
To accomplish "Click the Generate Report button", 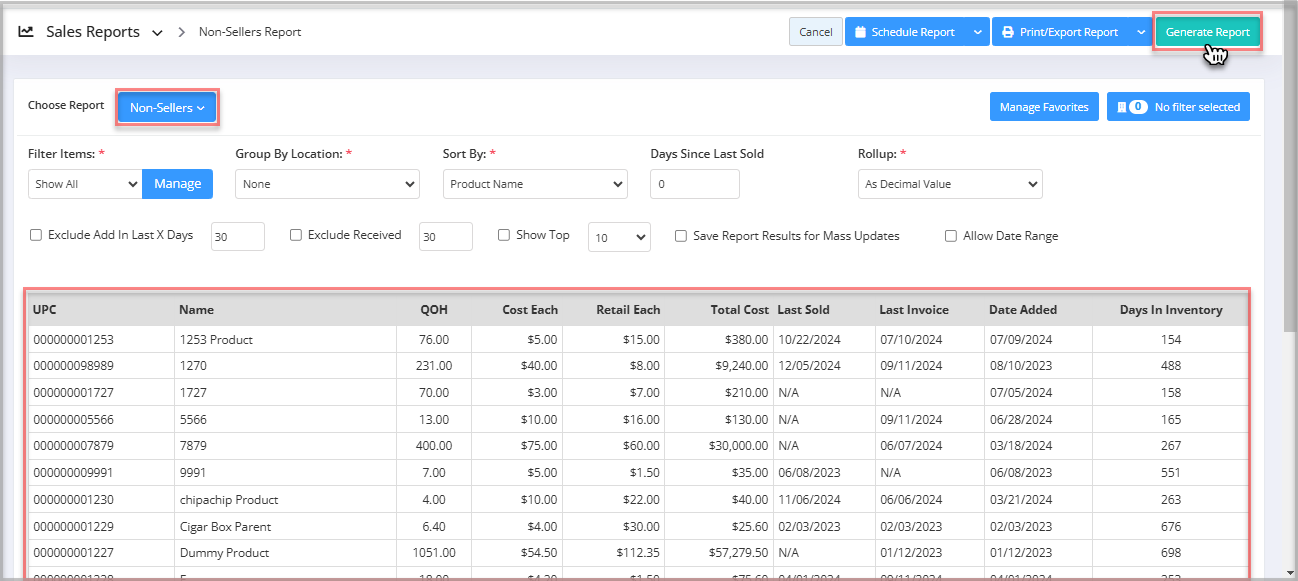I will 1207,32.
